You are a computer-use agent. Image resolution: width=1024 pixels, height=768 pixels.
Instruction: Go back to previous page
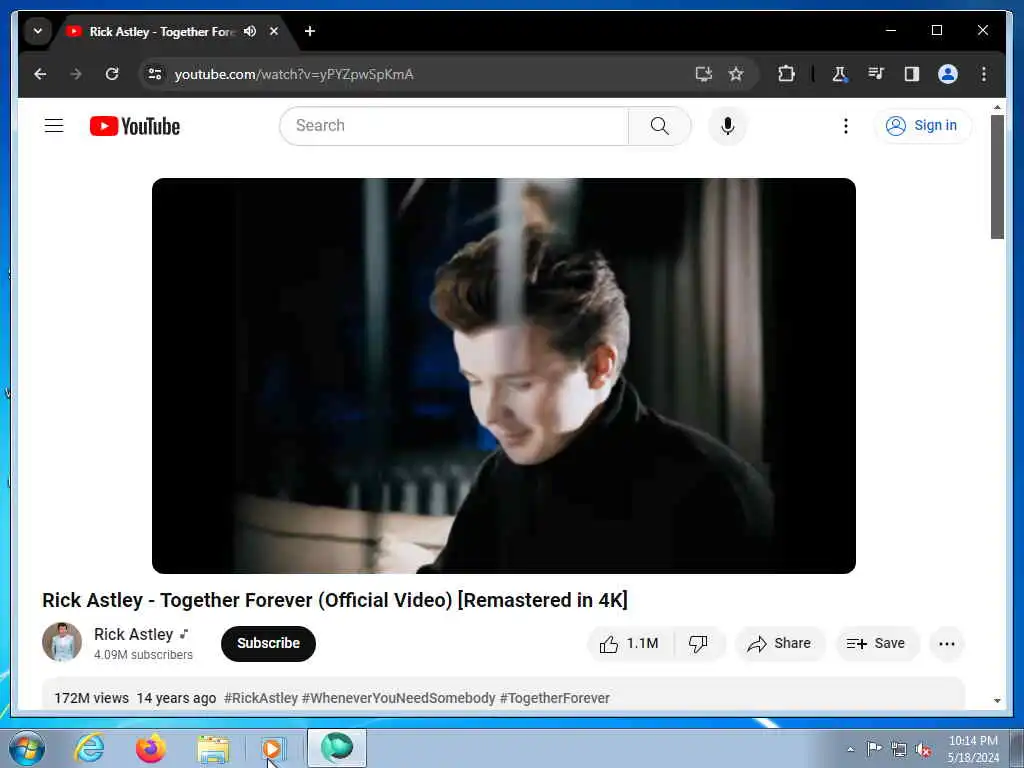40,74
